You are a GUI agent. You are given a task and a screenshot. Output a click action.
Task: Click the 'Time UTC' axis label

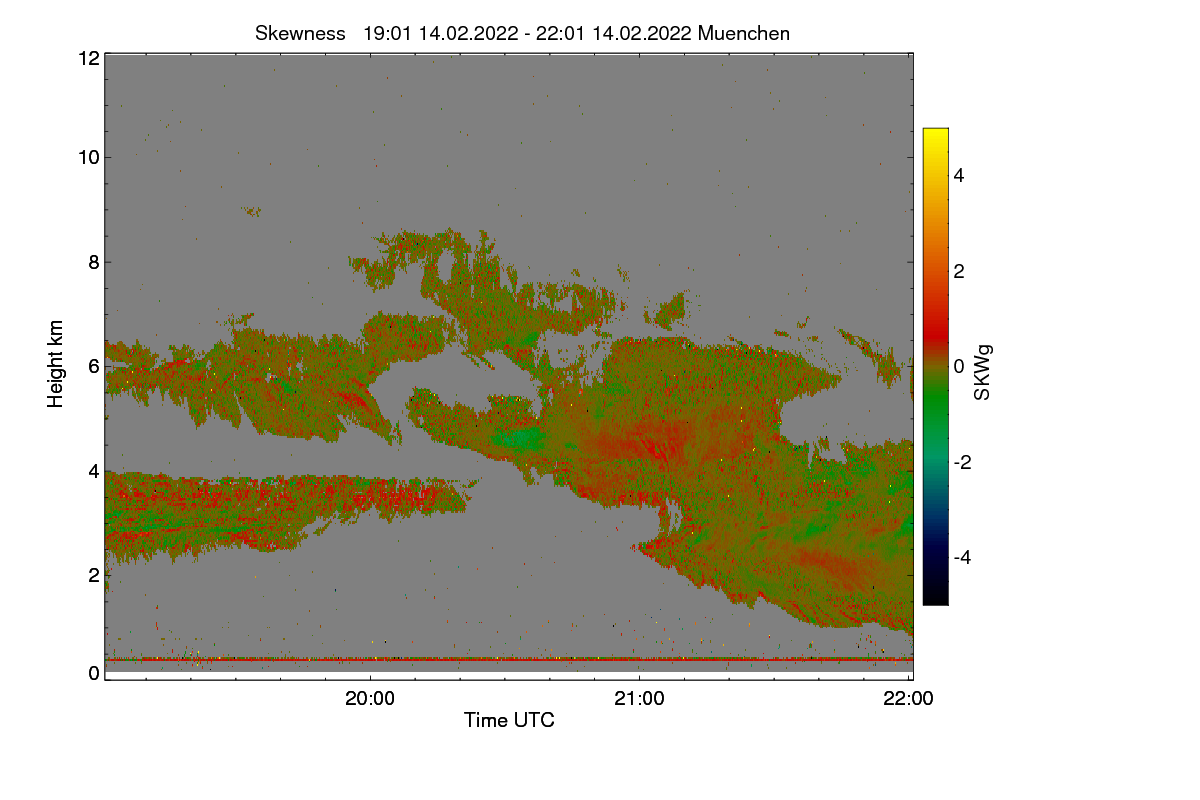[x=509, y=720]
